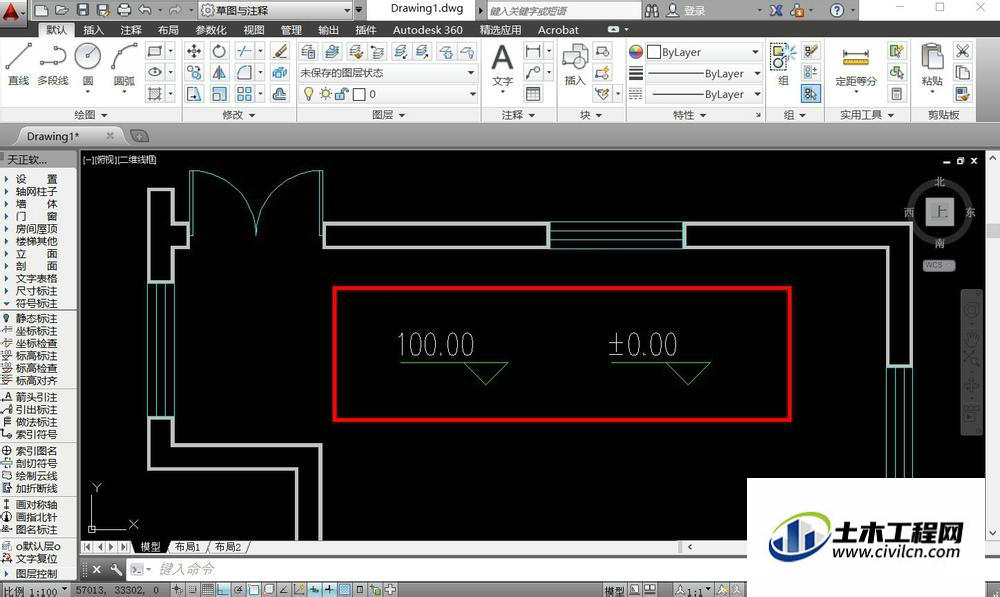Click the 上 face of the ViewCube
This screenshot has height=597, width=1000.
point(939,212)
